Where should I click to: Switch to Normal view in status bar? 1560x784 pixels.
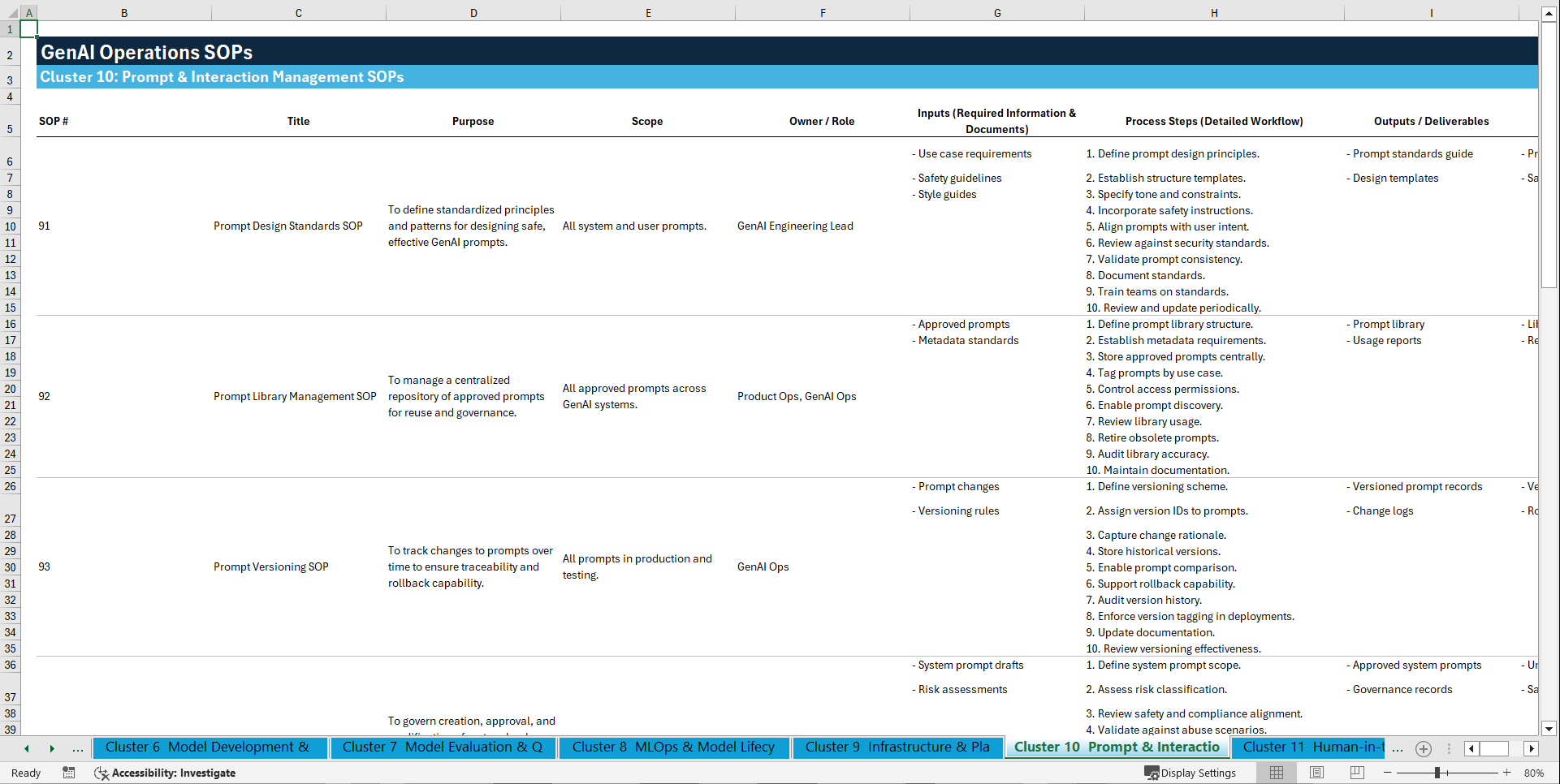[1276, 773]
